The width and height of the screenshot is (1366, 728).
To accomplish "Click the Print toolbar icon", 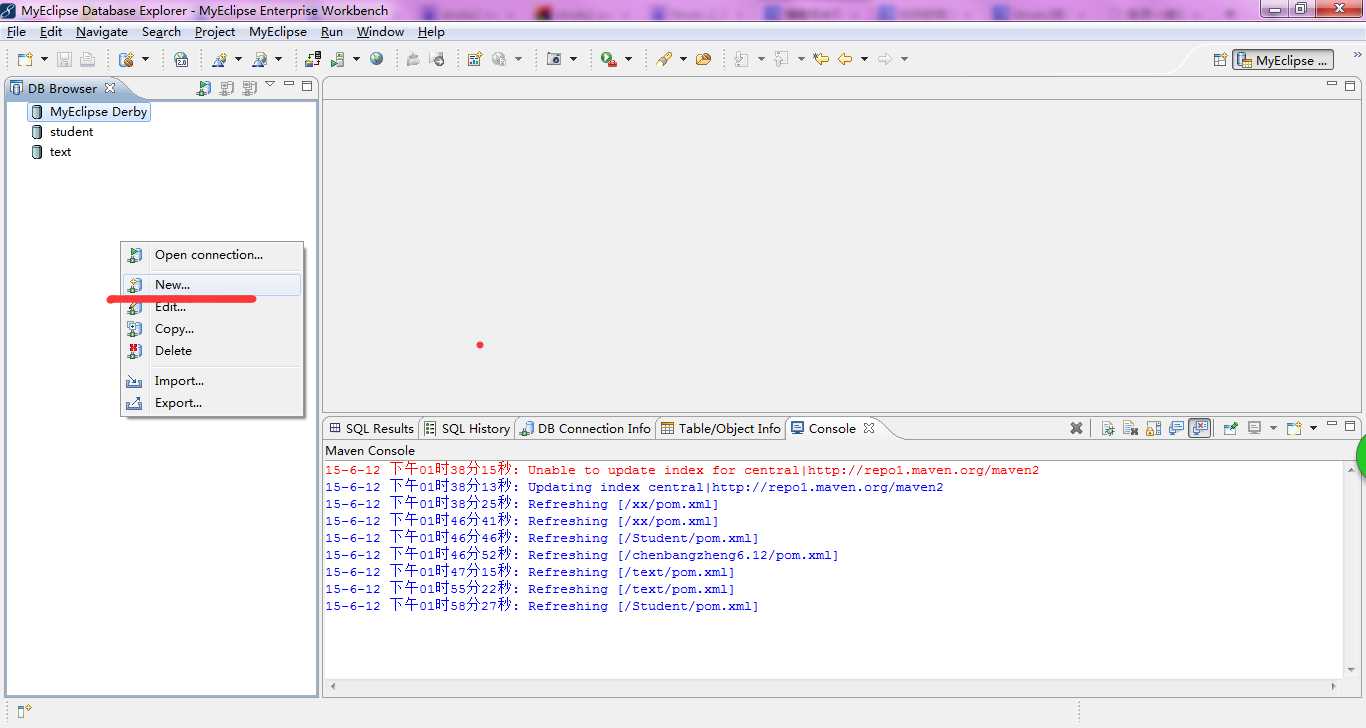I will click(87, 59).
